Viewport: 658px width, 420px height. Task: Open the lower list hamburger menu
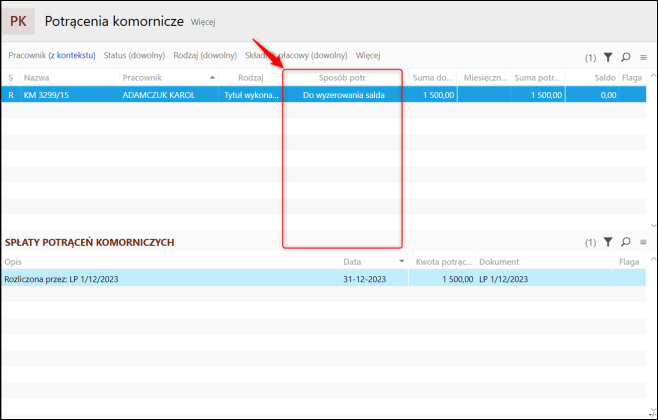click(643, 242)
